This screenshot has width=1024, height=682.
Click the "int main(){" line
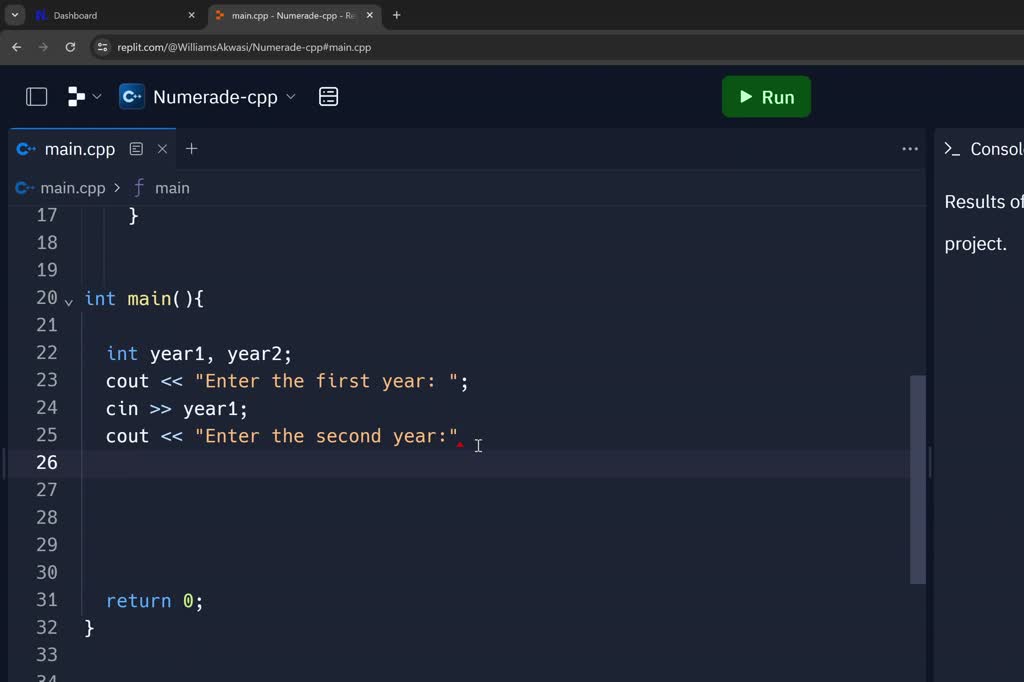(x=144, y=299)
